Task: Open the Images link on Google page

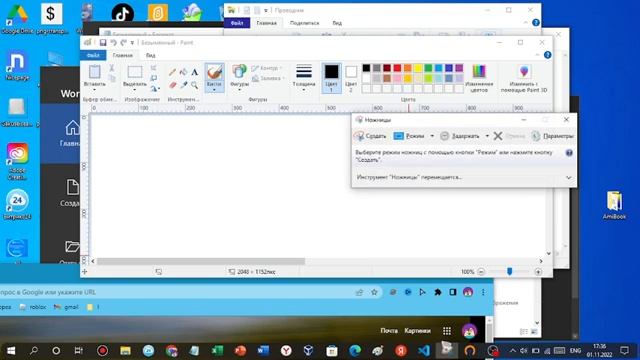Action: tap(417, 331)
